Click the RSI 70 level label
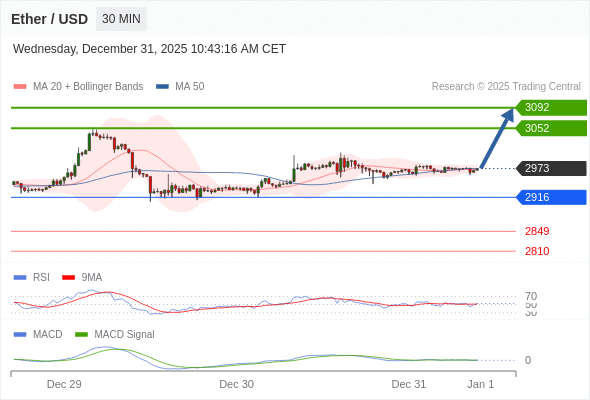Viewport: 590px width, 400px height. [531, 296]
